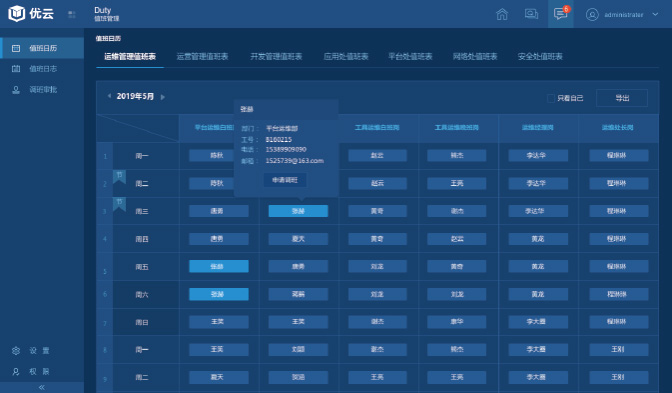This screenshot has width=672, height=393.
Task: Click email 1525739@163.com in popup
Action: tap(294, 161)
